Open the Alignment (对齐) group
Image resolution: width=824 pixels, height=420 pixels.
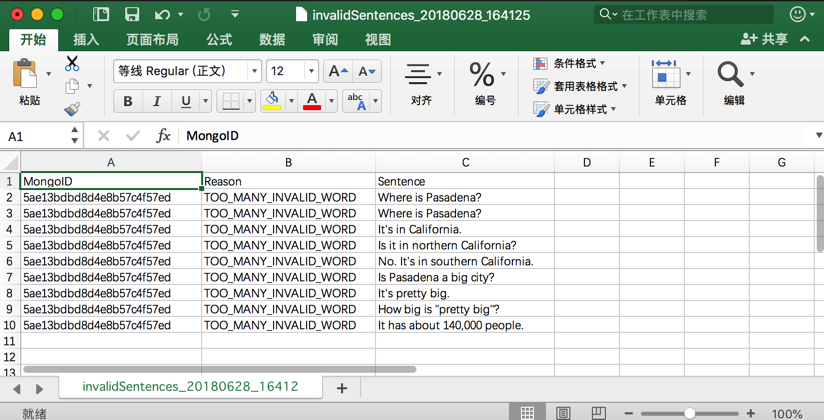click(422, 84)
